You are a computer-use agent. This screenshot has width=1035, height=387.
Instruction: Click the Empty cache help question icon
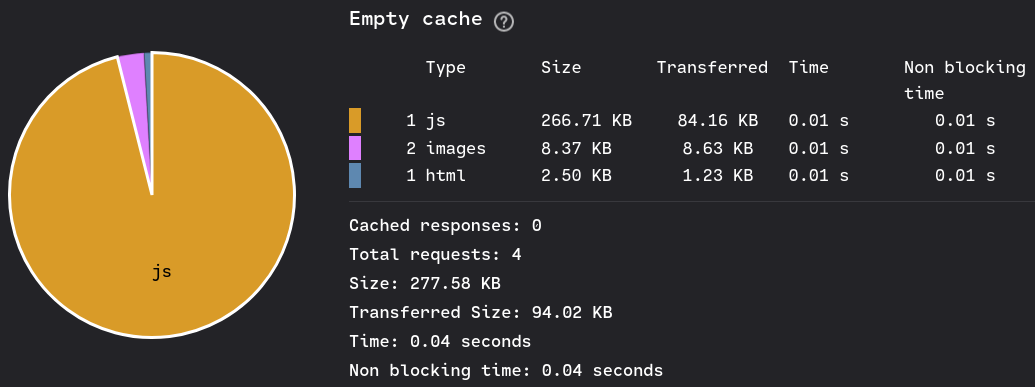tap(504, 22)
